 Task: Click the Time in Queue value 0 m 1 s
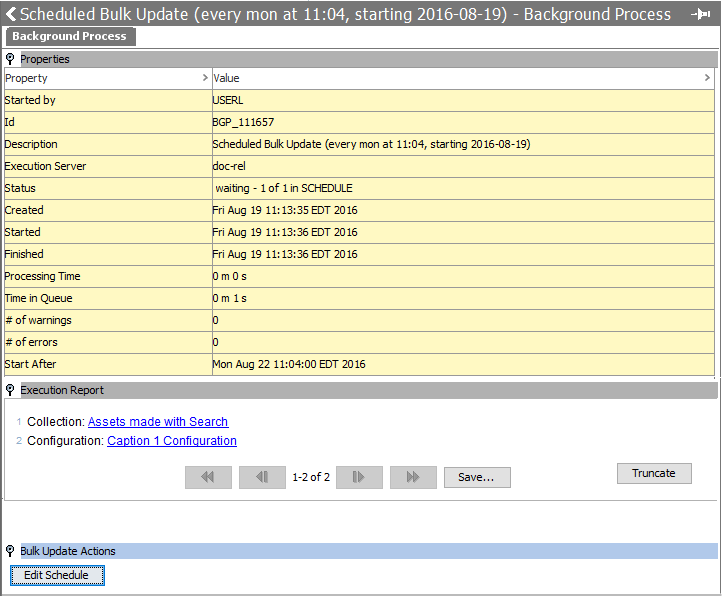[x=463, y=299]
